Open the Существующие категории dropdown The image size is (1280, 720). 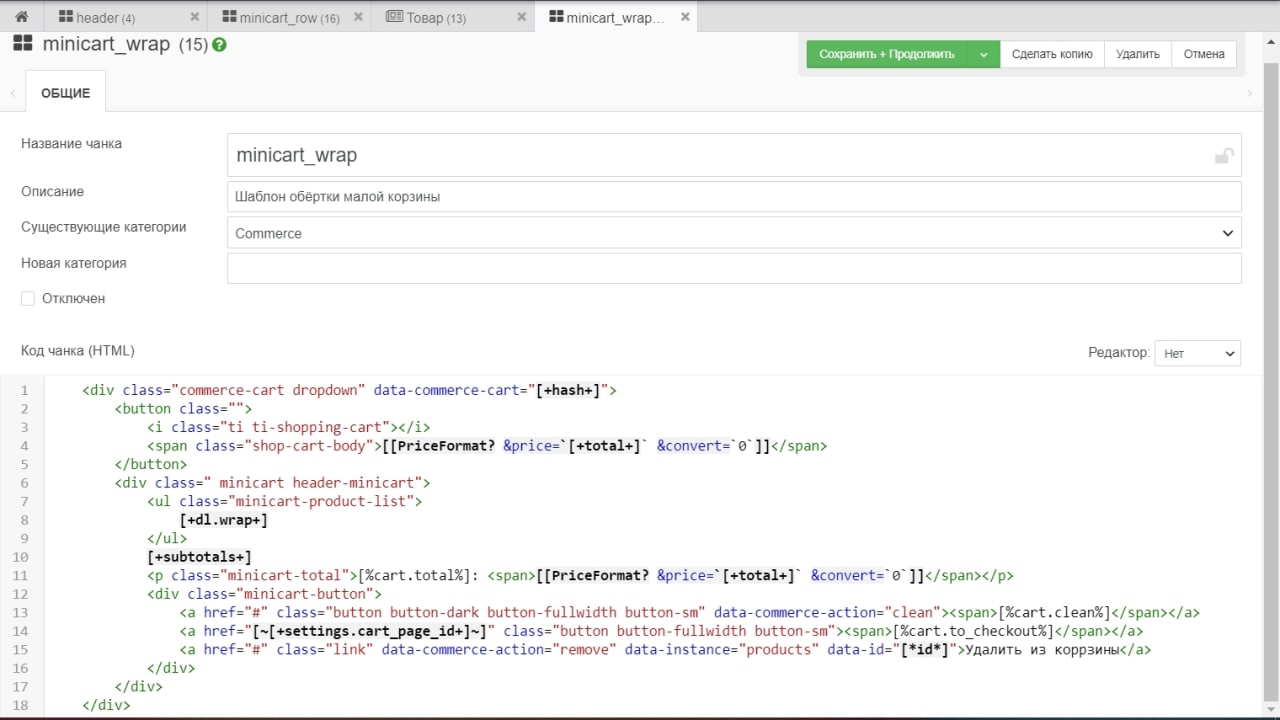pyautogui.click(x=734, y=233)
